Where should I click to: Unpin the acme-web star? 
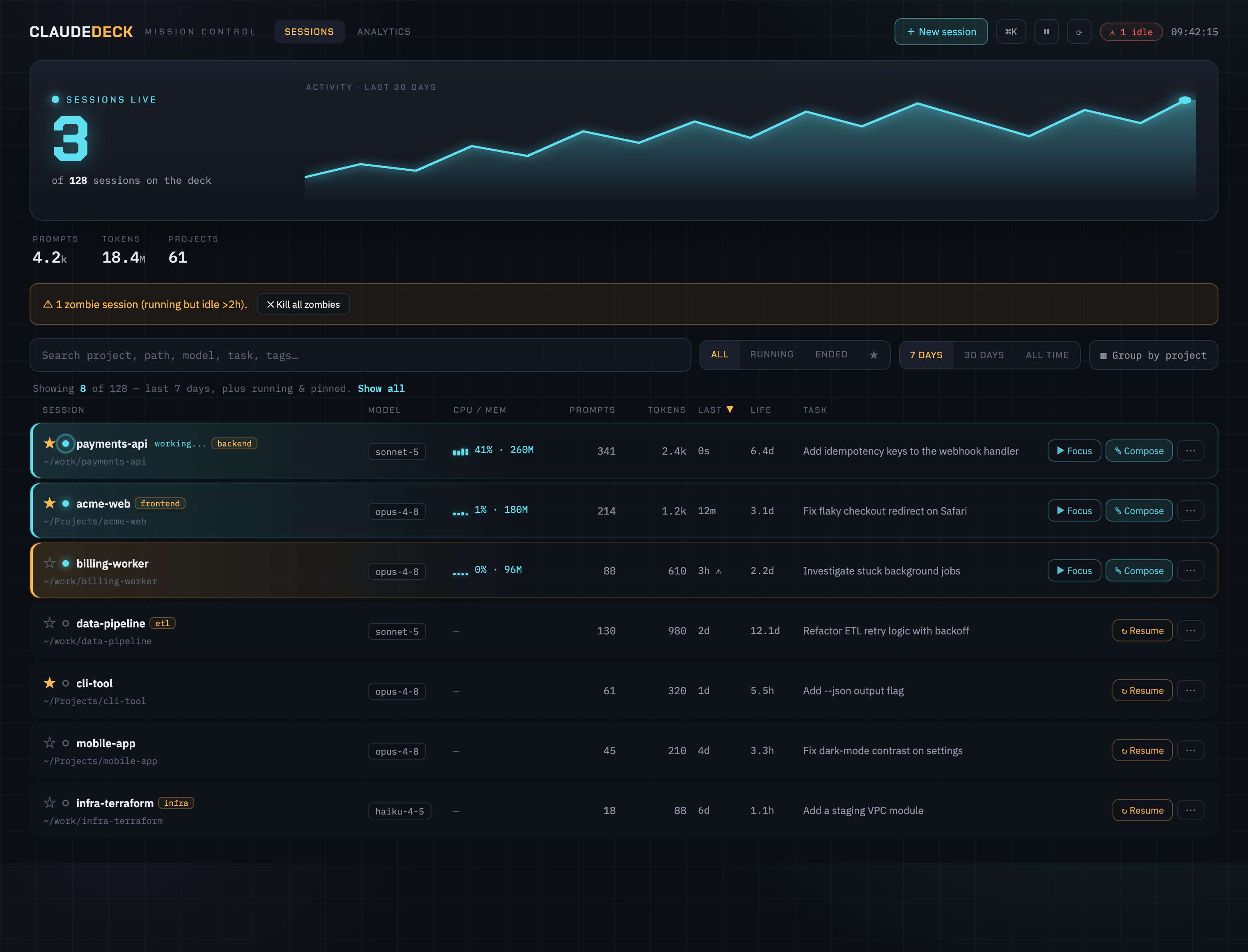pos(49,503)
